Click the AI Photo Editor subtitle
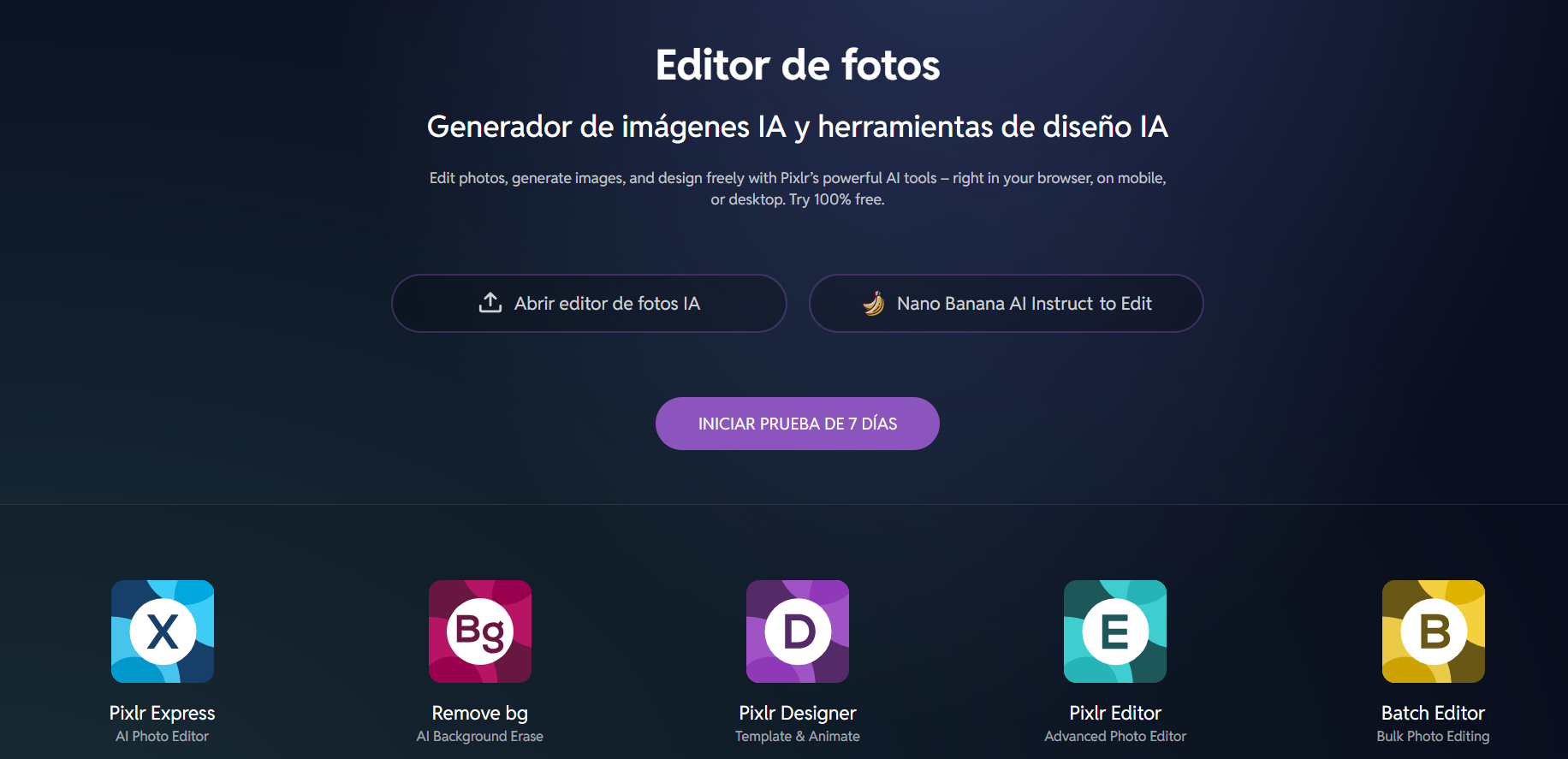The image size is (1568, 759). click(x=163, y=736)
